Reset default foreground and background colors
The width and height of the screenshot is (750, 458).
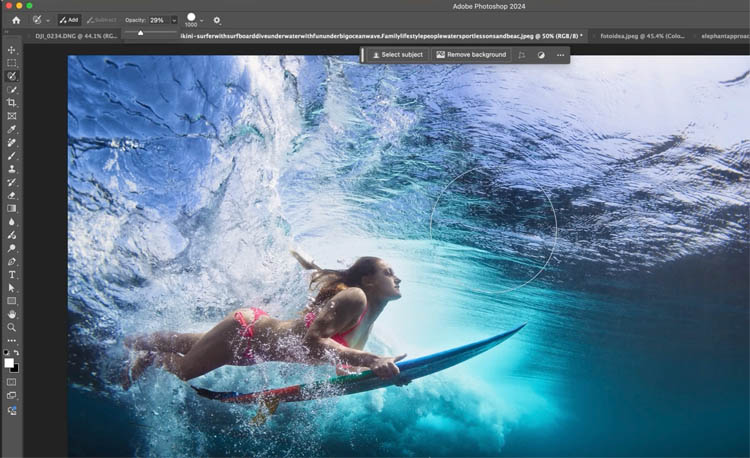6,352
